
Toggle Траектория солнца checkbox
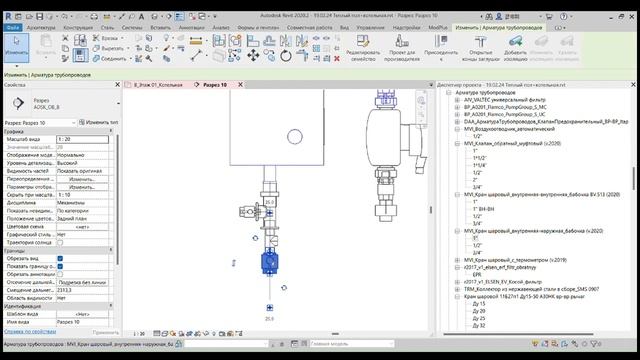60,242
